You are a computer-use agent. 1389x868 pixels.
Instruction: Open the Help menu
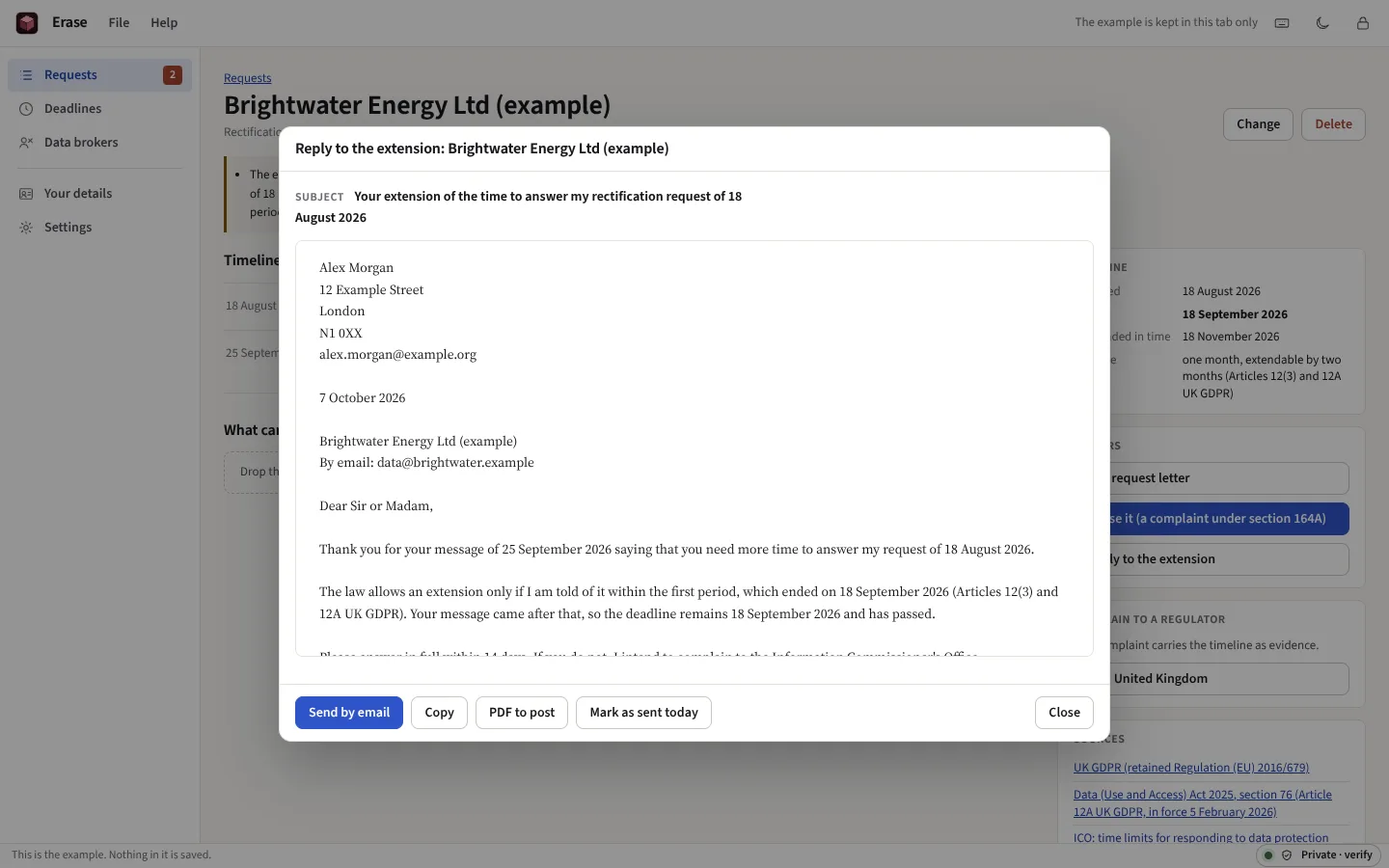(x=164, y=22)
